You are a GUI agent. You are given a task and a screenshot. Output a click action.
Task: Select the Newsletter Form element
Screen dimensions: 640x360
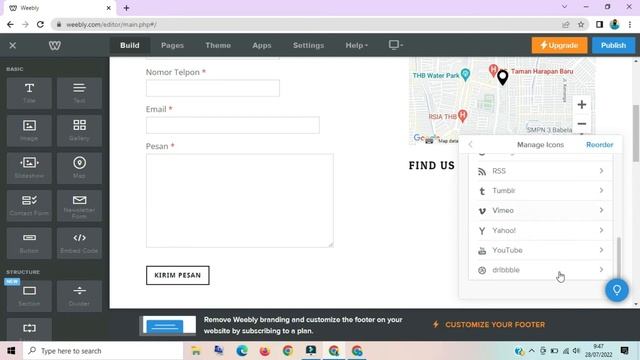click(79, 205)
